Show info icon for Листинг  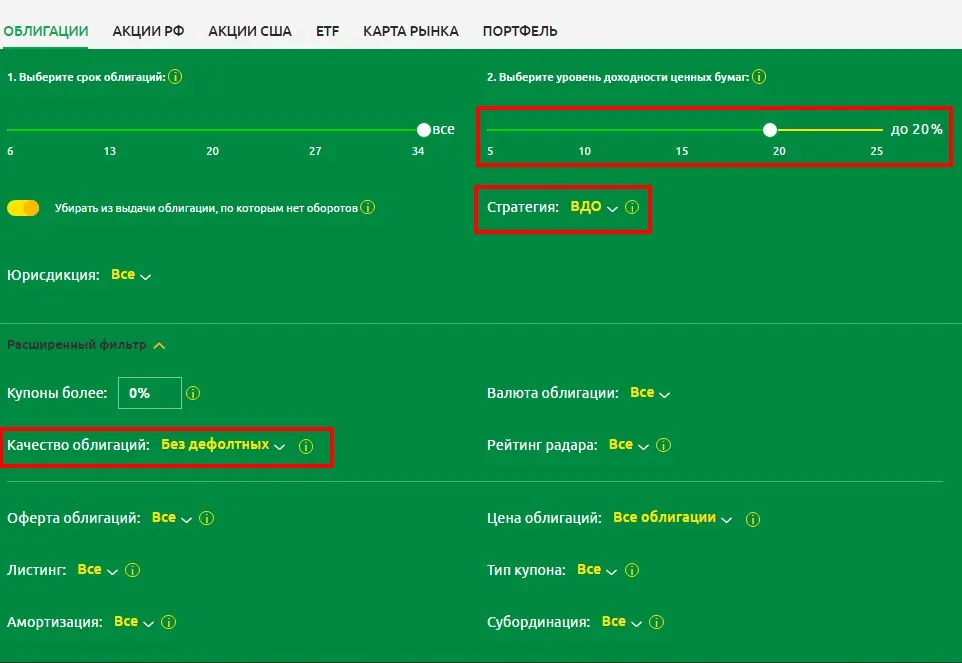pos(133,570)
